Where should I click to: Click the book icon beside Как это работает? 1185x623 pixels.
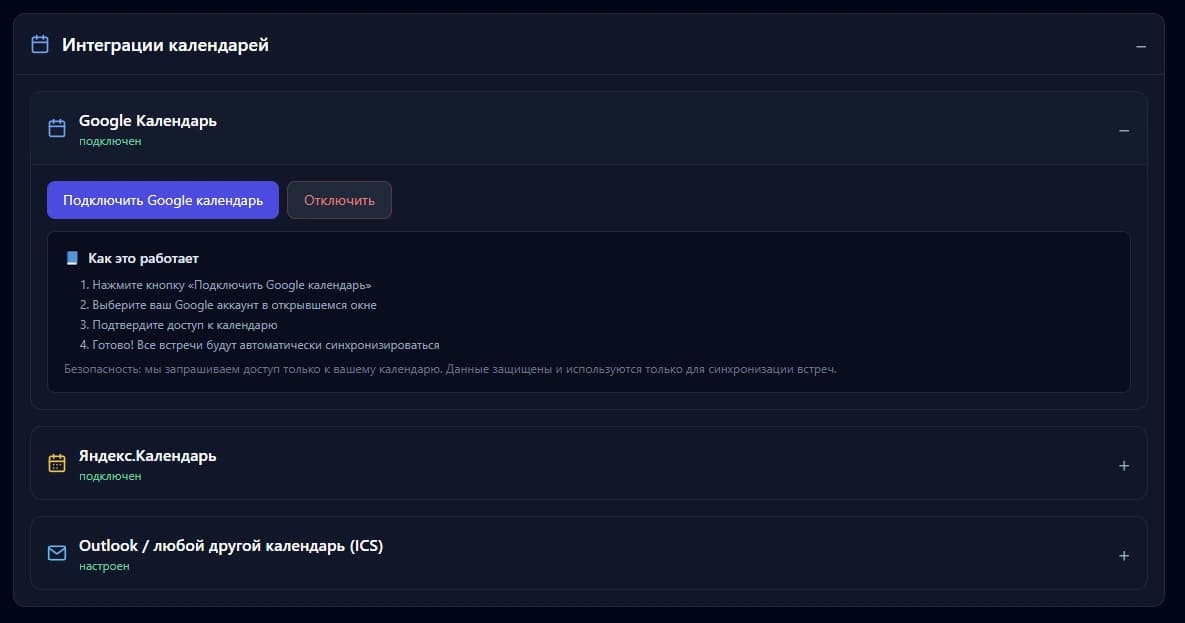click(x=72, y=258)
